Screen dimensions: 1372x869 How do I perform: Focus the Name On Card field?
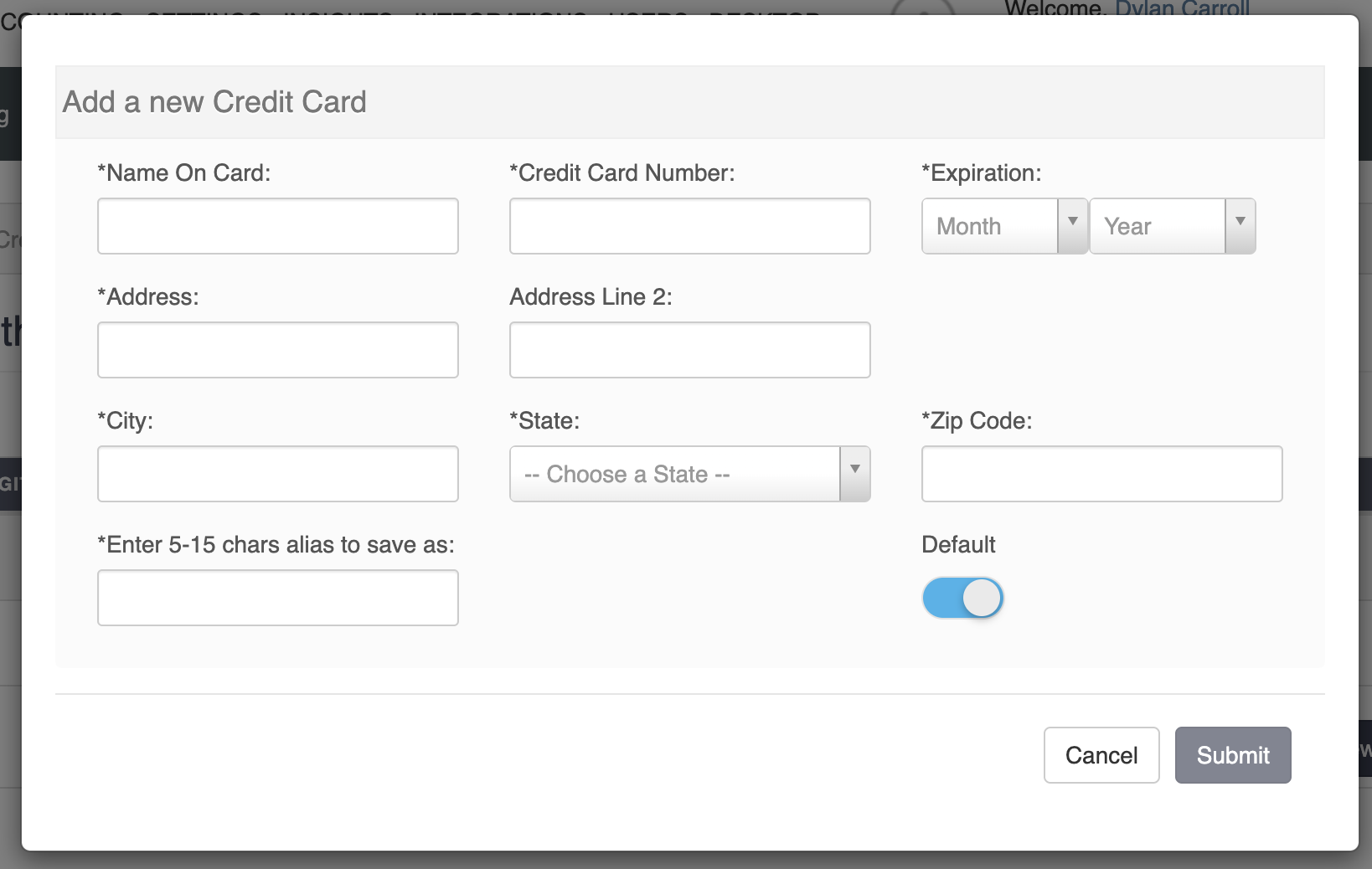click(278, 226)
